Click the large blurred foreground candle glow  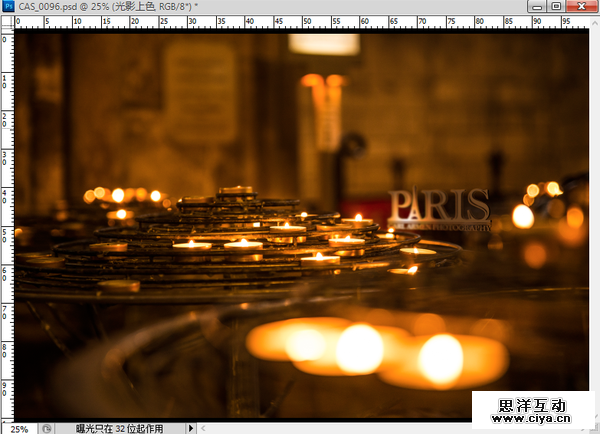[360, 348]
